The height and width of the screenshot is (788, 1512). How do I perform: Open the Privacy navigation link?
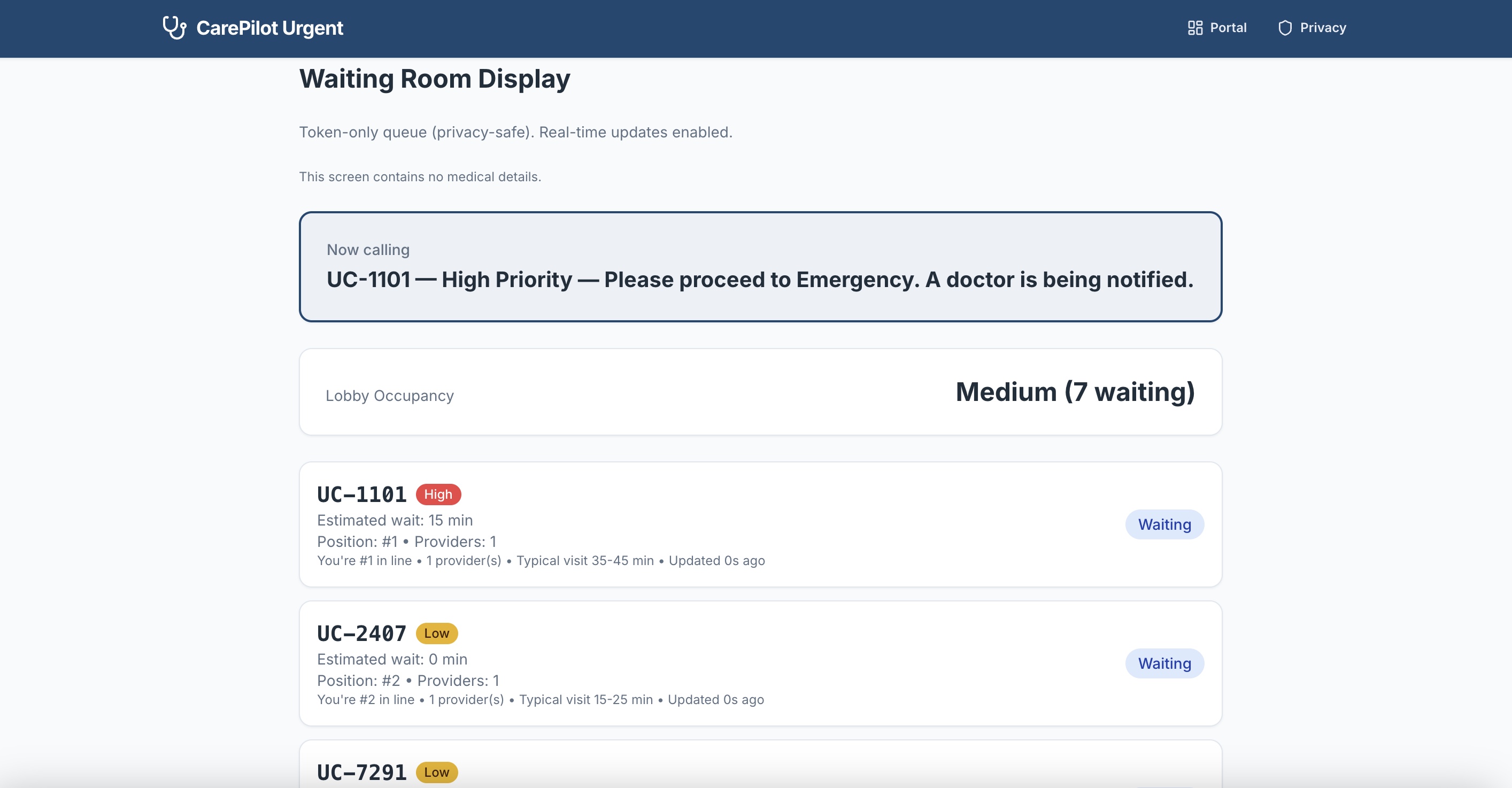coord(1322,28)
